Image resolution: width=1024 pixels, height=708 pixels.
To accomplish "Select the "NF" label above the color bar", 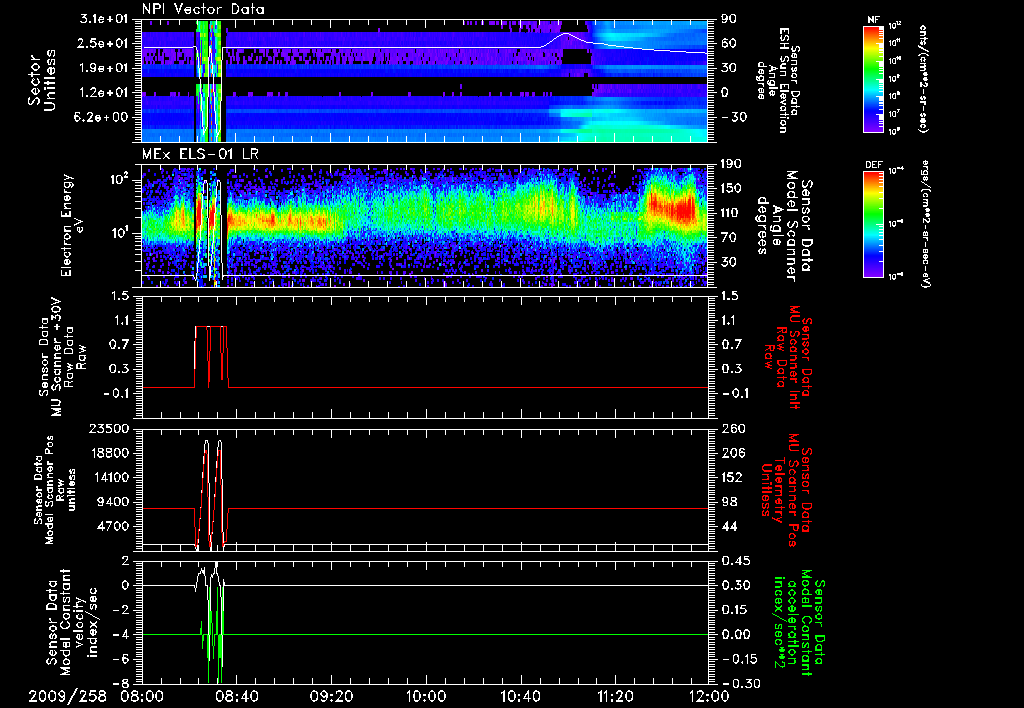I will pyautogui.click(x=873, y=20).
